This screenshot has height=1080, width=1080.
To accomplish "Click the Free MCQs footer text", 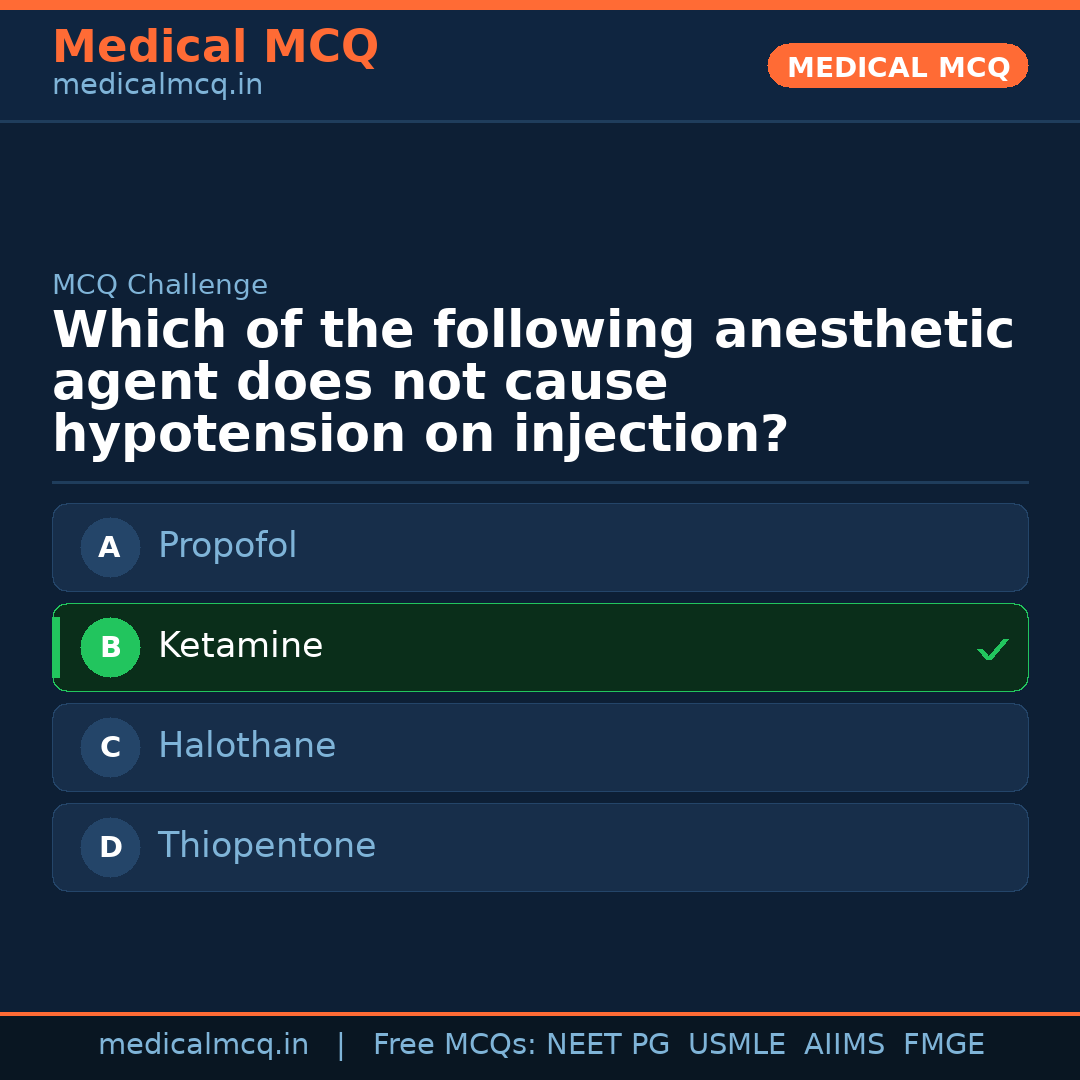I will click(x=454, y=1045).
